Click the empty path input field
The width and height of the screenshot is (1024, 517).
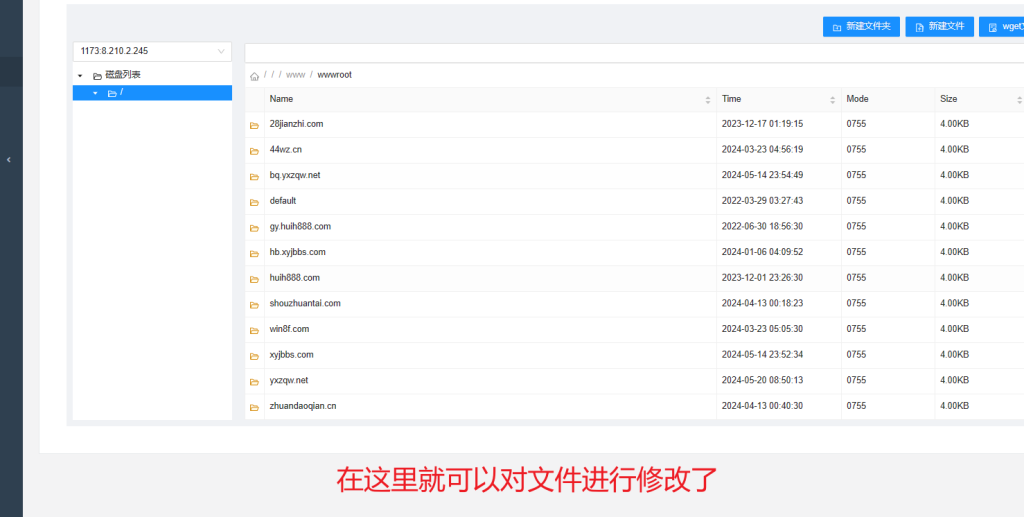(x=630, y=52)
